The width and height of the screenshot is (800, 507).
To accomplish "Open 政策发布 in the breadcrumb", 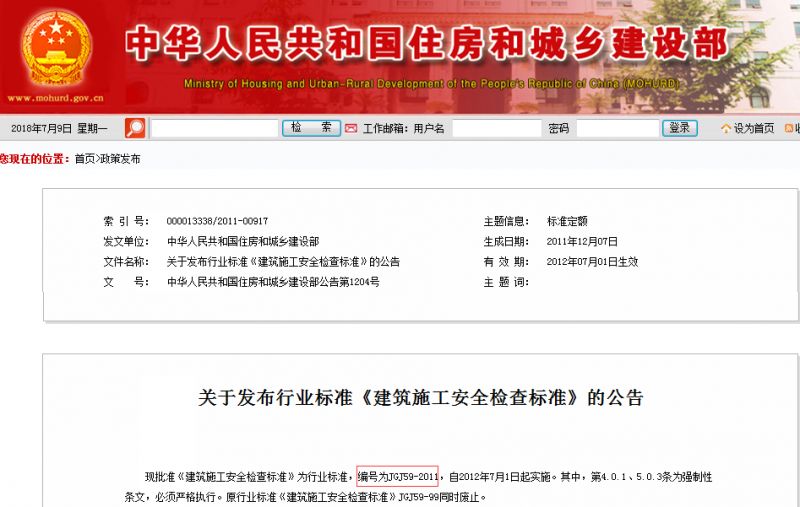I will point(121,158).
